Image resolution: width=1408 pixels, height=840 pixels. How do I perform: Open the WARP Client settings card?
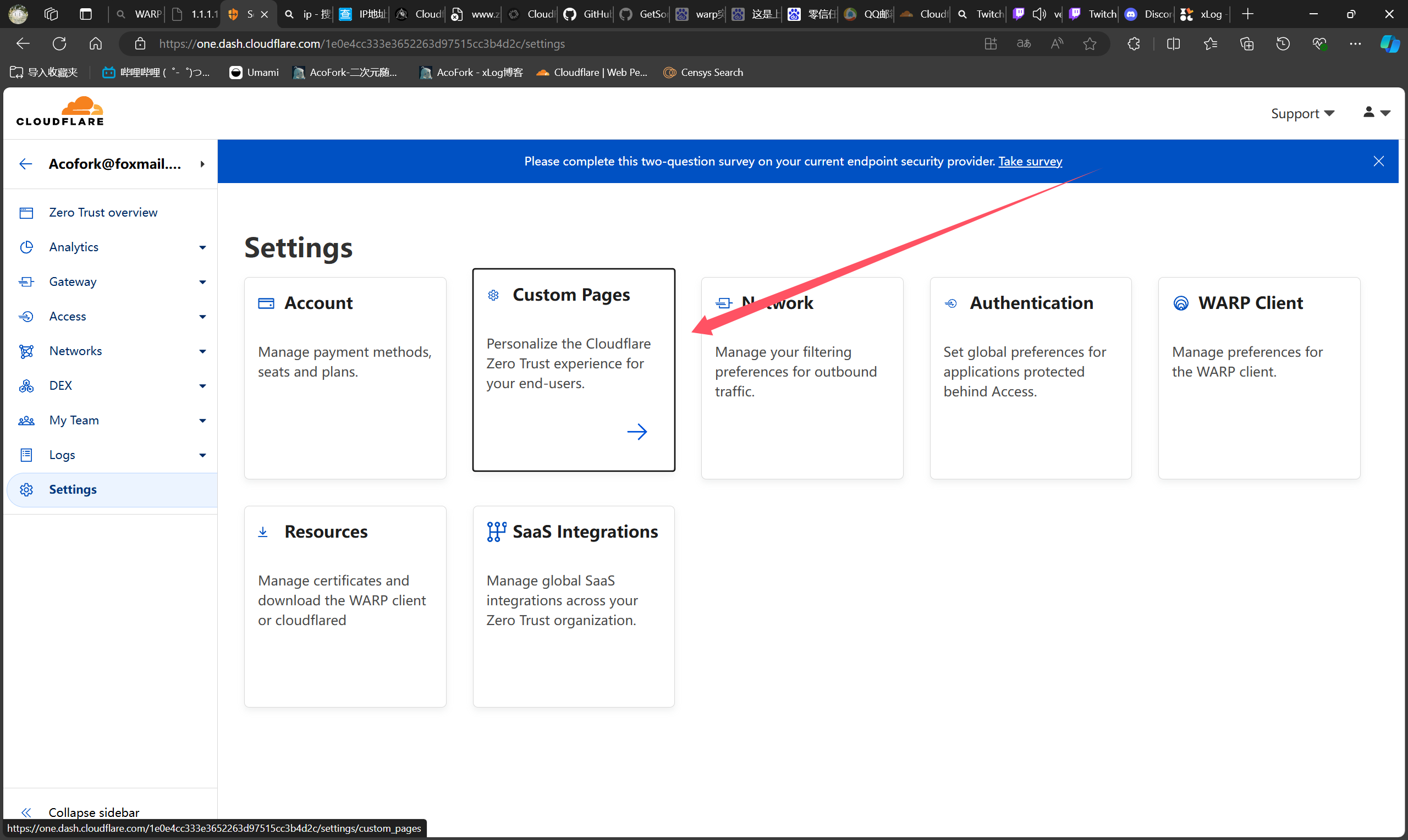tap(1259, 378)
